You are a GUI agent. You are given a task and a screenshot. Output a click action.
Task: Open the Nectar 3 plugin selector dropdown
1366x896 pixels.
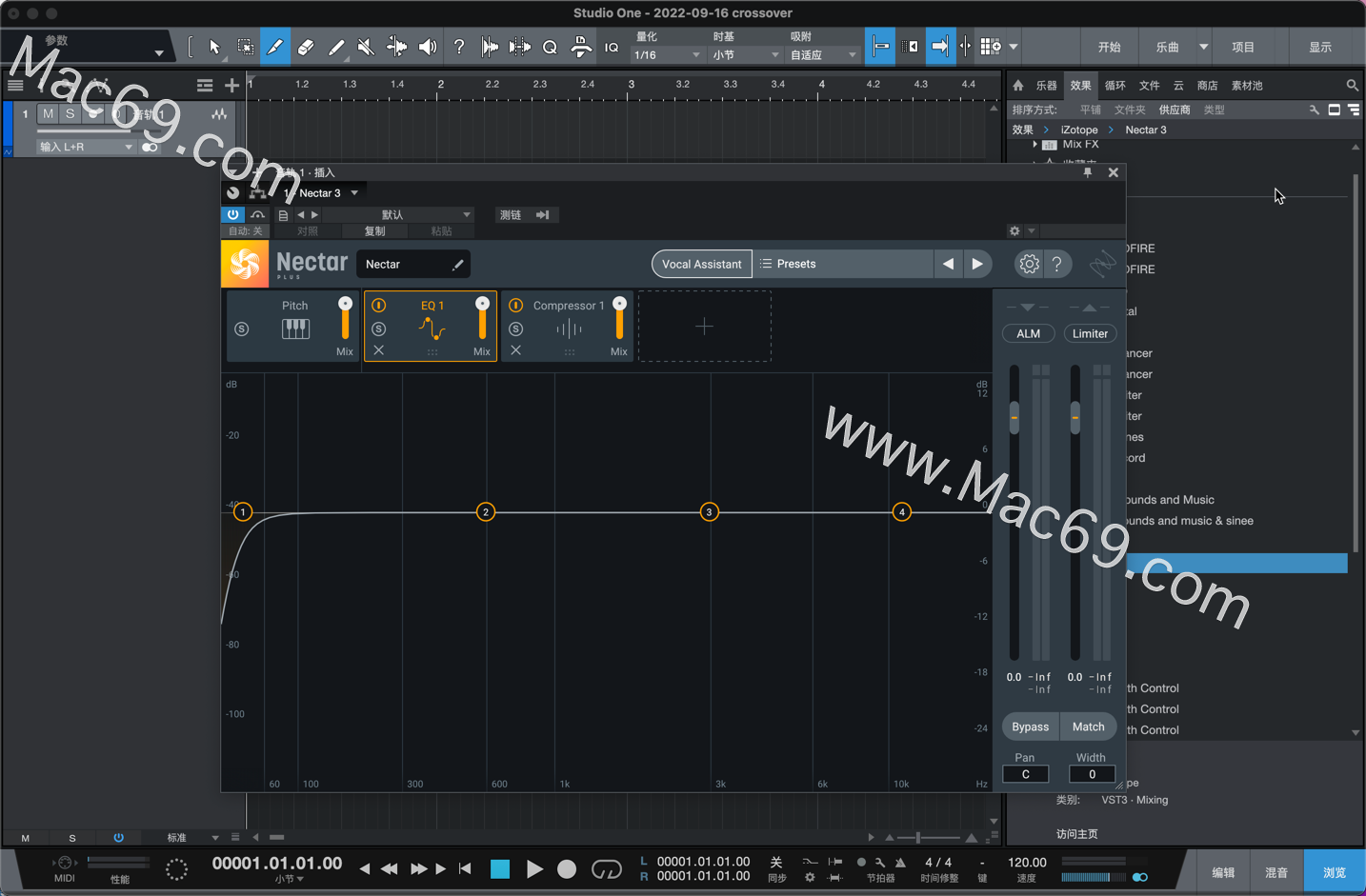click(354, 193)
